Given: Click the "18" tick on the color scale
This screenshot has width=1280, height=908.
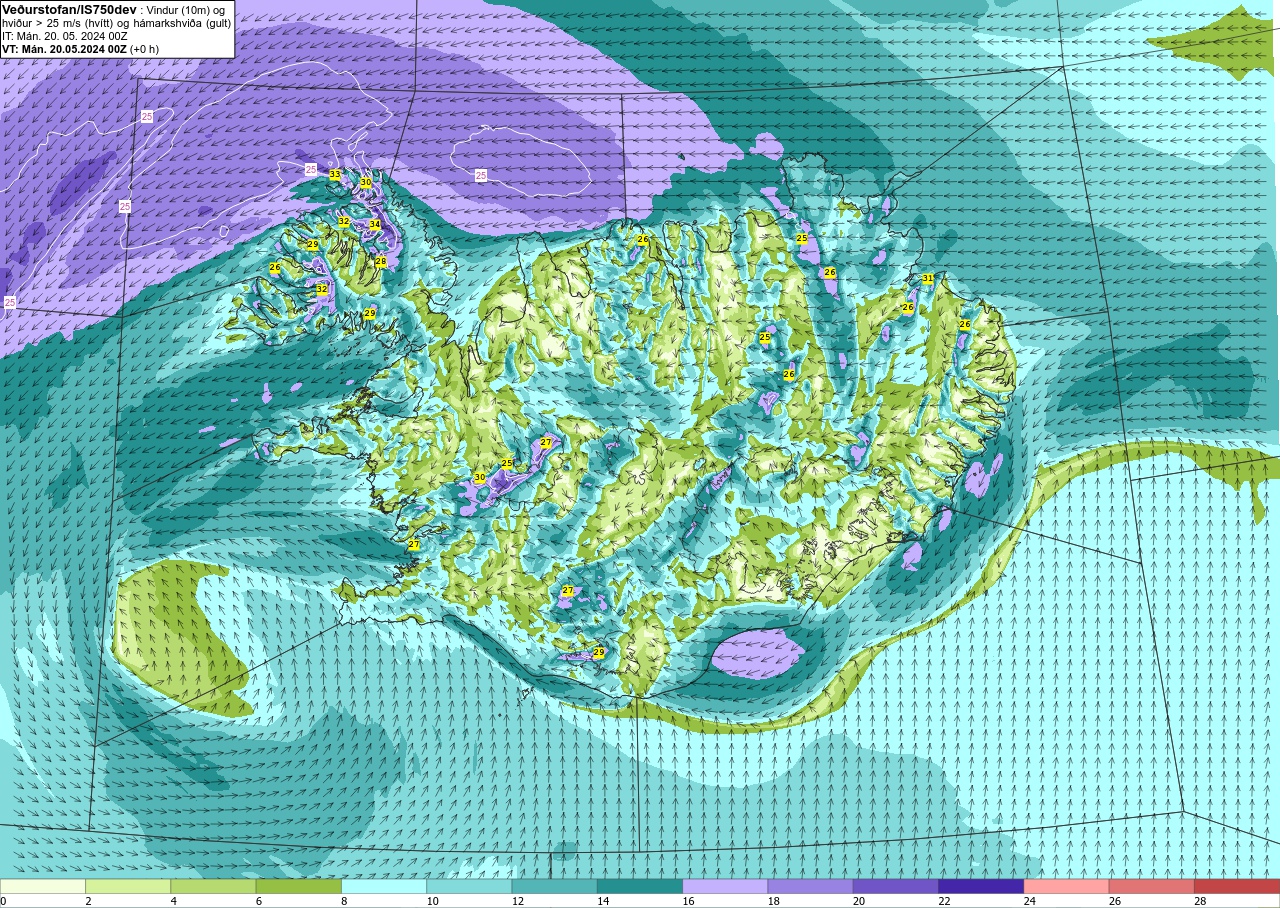Looking at the screenshot, I should click(773, 901).
